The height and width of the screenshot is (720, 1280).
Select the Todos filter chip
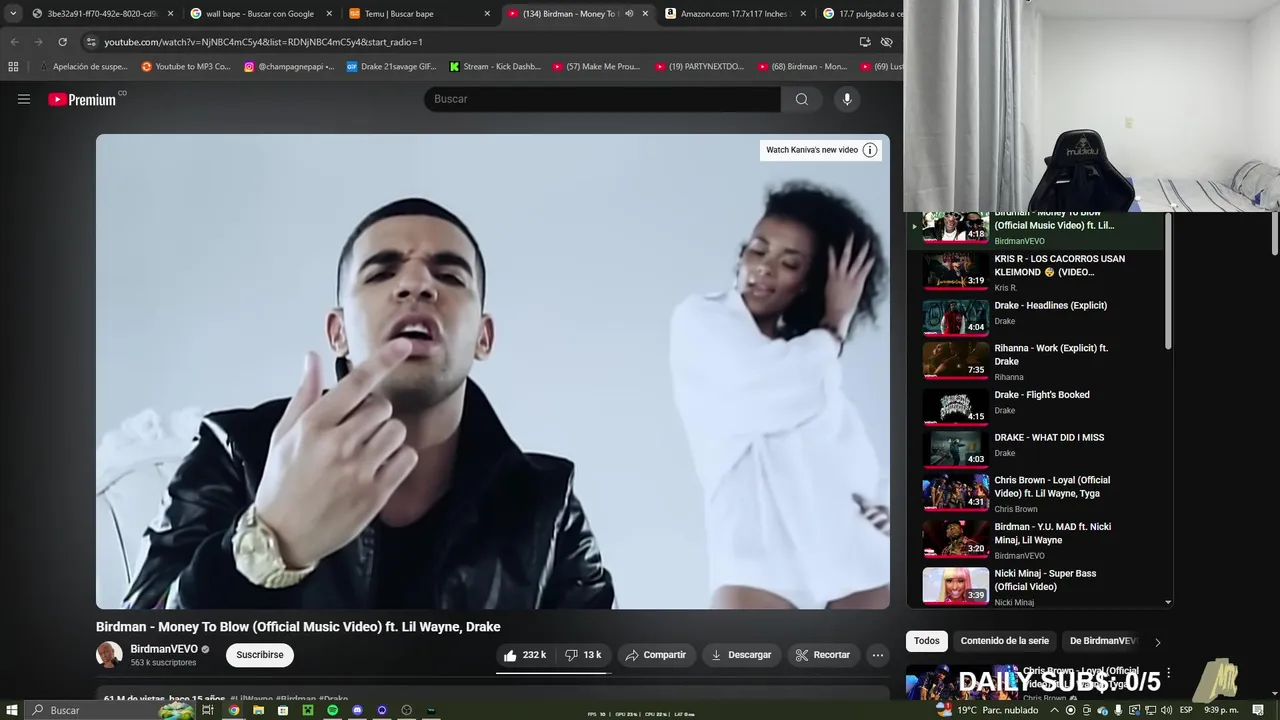[927, 641]
